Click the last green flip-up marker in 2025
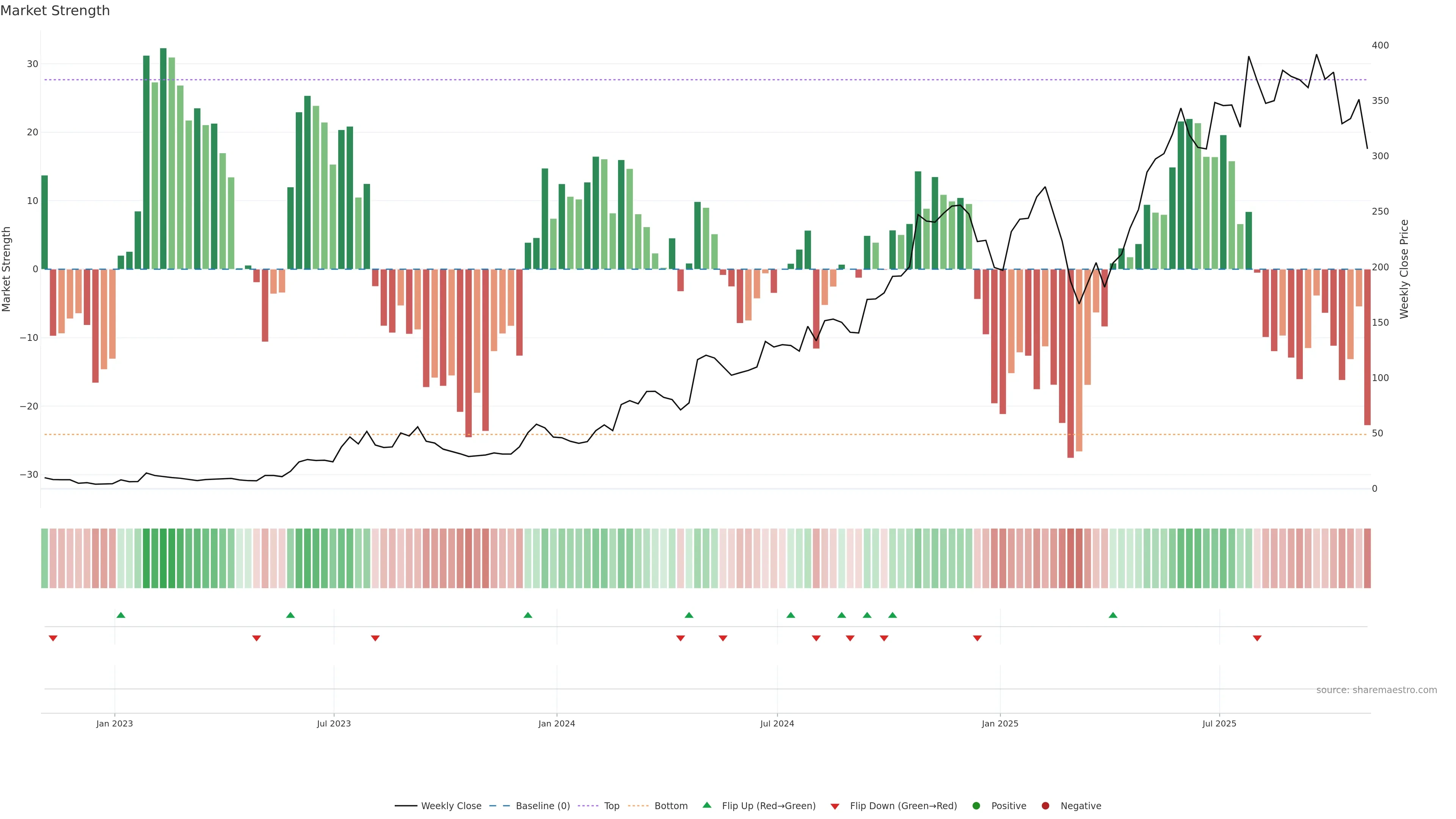Image resolution: width=1456 pixels, height=819 pixels. [1113, 615]
